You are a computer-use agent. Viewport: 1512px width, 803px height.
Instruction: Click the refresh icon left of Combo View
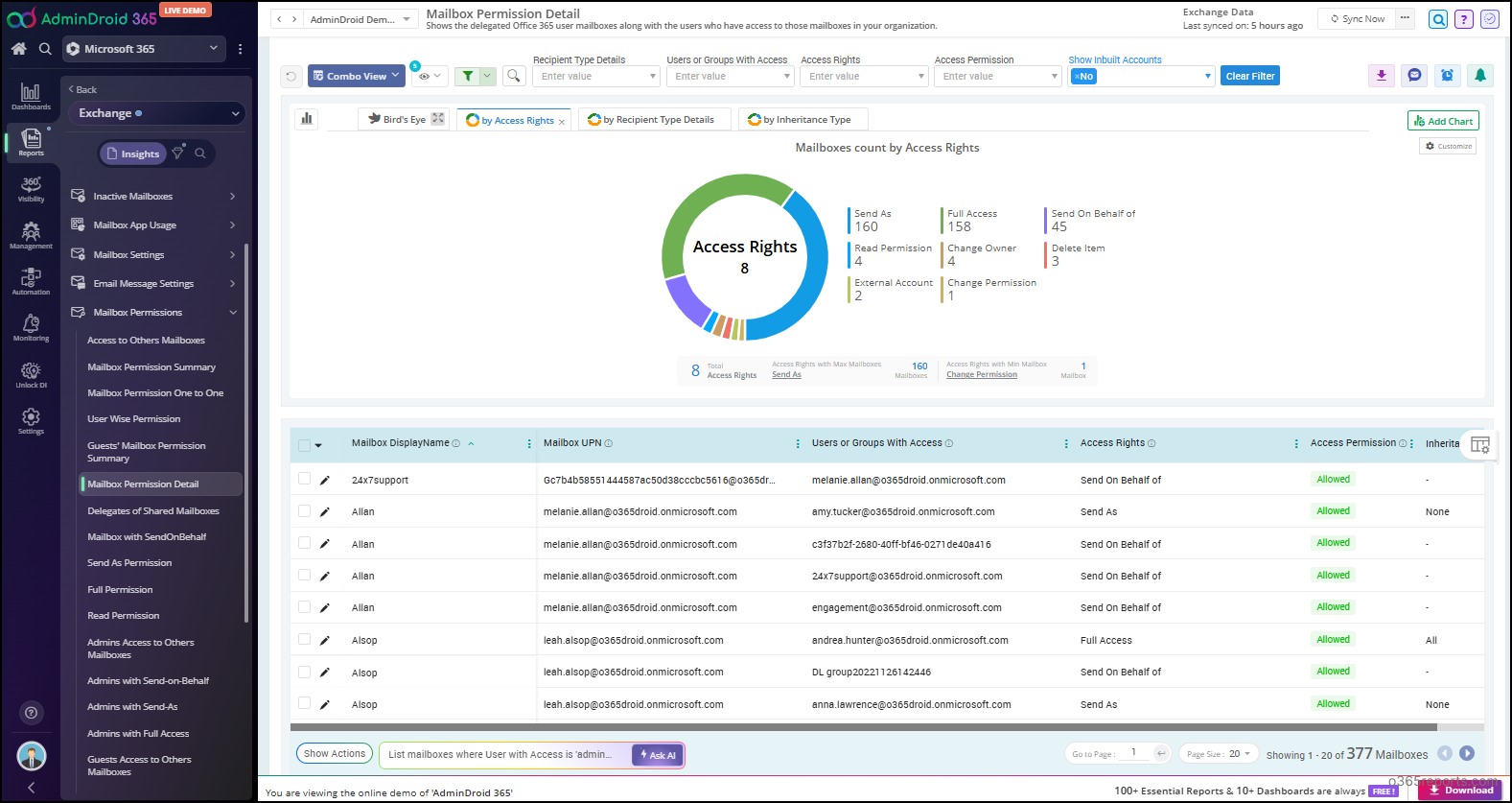(x=291, y=76)
